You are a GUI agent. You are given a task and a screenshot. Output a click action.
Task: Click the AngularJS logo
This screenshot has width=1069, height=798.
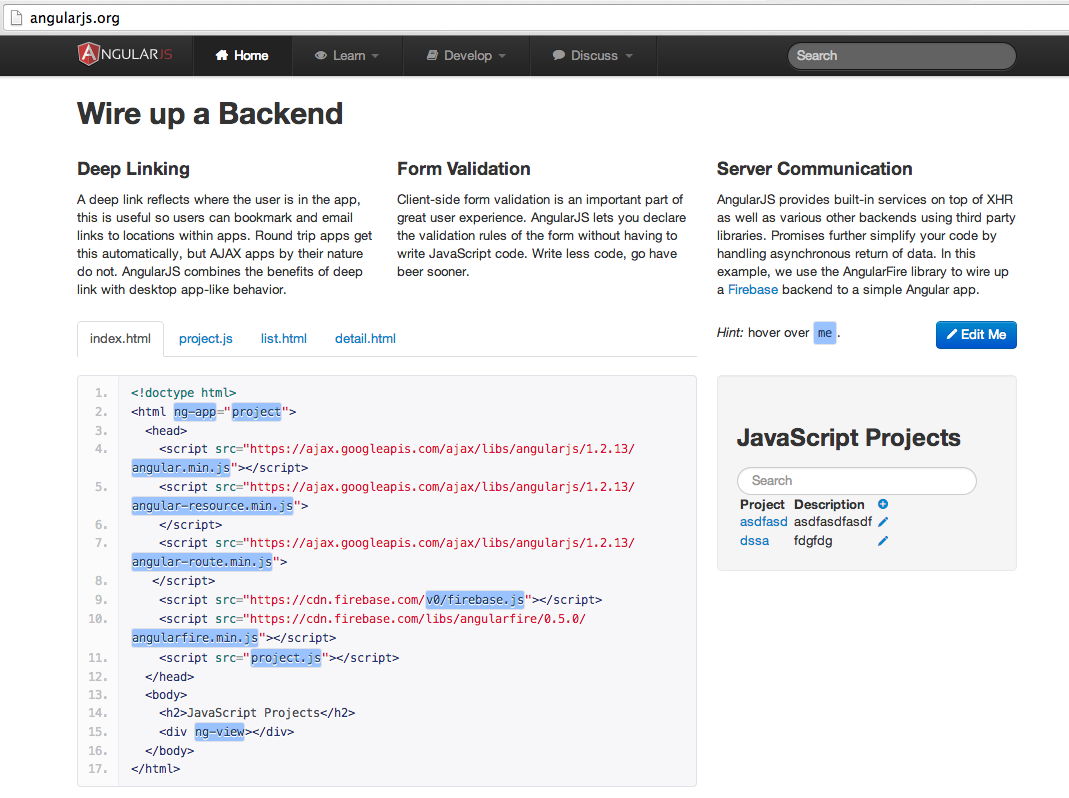click(x=125, y=55)
